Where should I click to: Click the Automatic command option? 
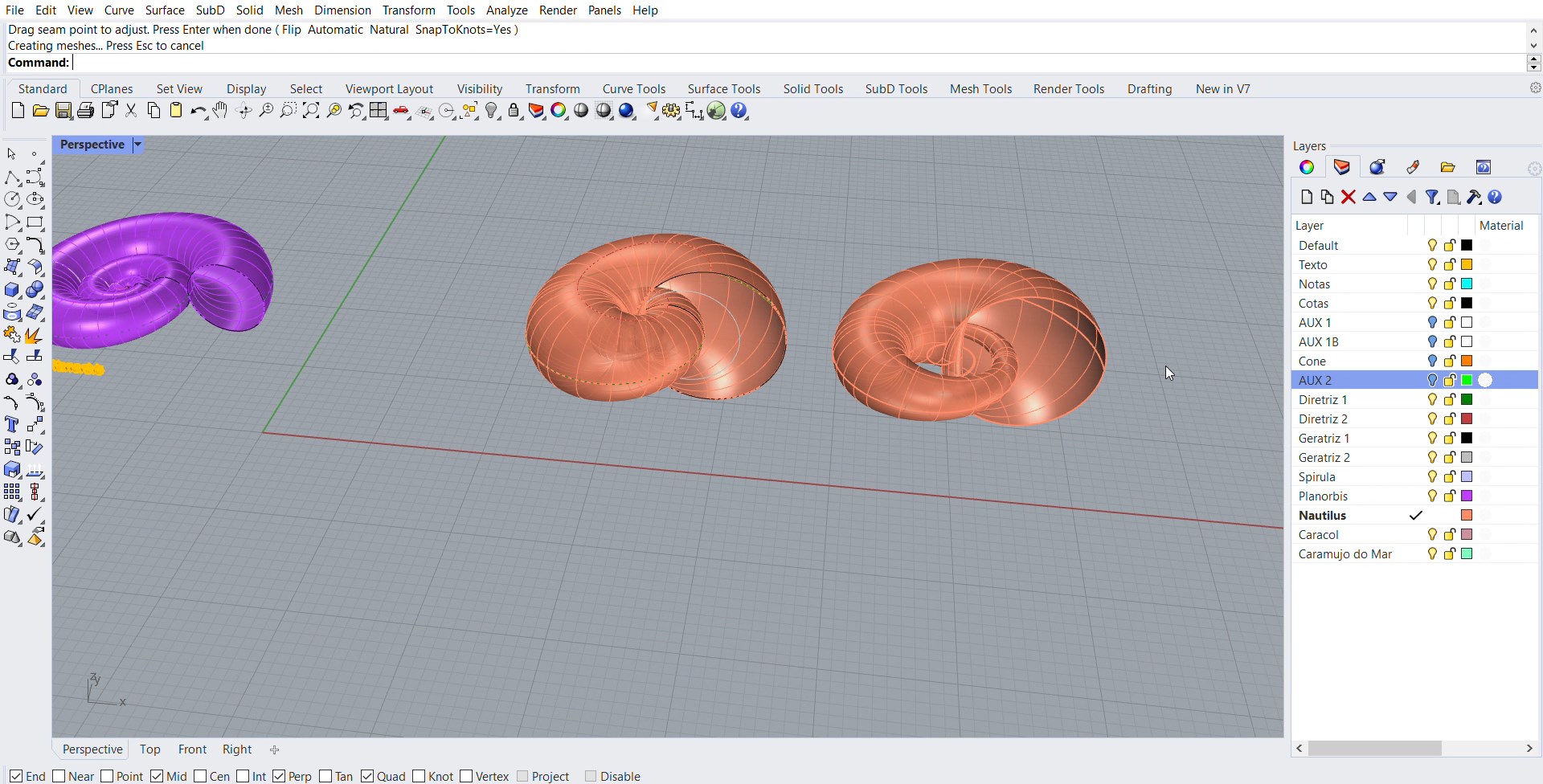point(335,30)
